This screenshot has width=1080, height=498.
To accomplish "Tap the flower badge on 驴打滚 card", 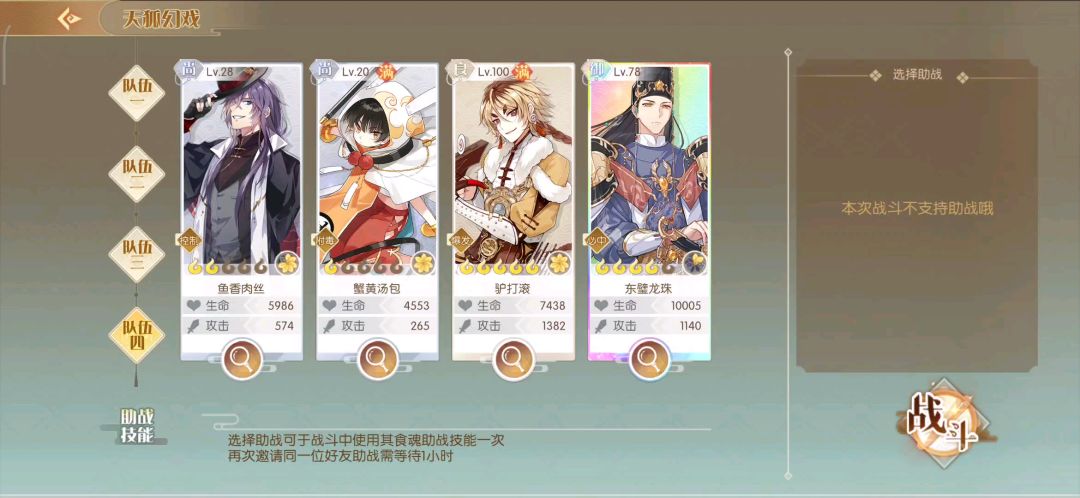I will tap(559, 262).
